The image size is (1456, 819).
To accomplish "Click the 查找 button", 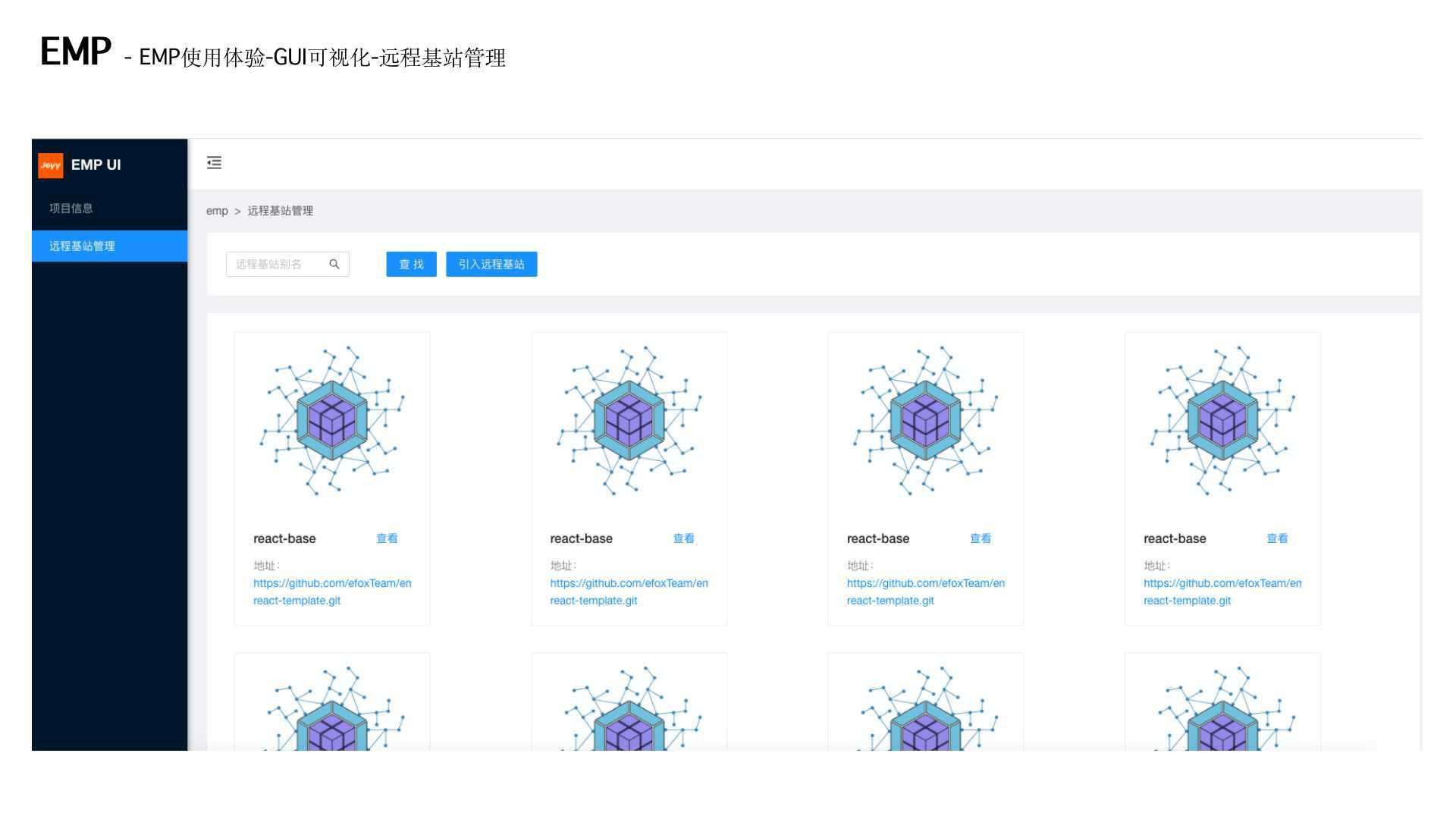I will click(411, 264).
